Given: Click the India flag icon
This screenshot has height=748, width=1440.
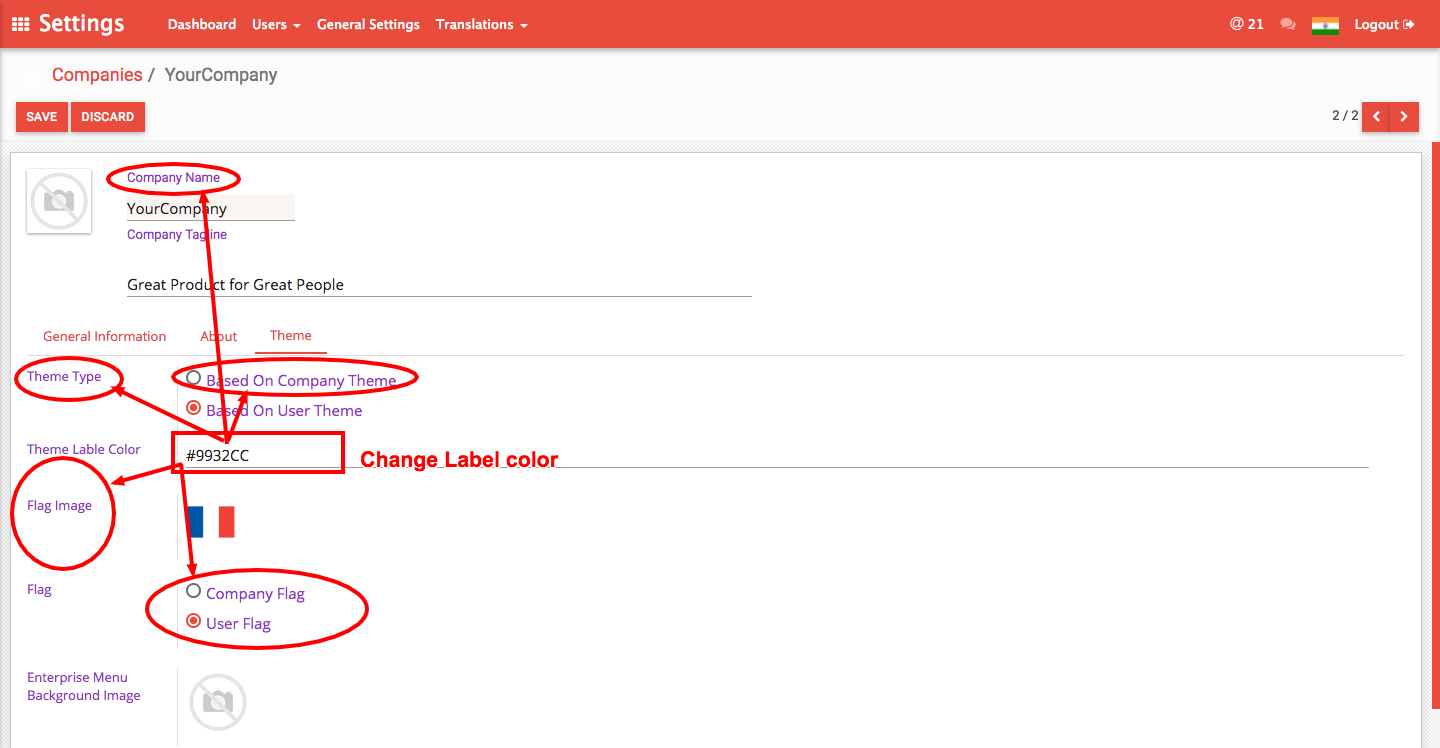Looking at the screenshot, I should click(1325, 25).
